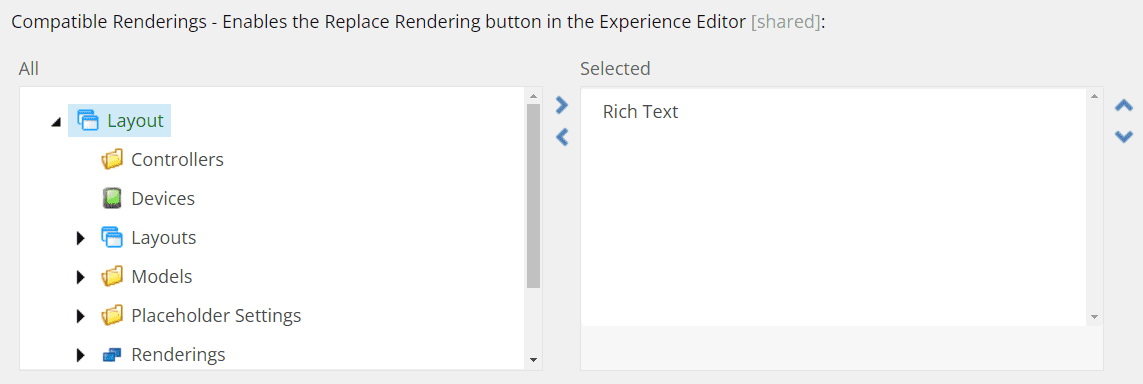Viewport: 1143px width, 384px height.
Task: Collapse the Layout tree node
Action: coord(57,122)
